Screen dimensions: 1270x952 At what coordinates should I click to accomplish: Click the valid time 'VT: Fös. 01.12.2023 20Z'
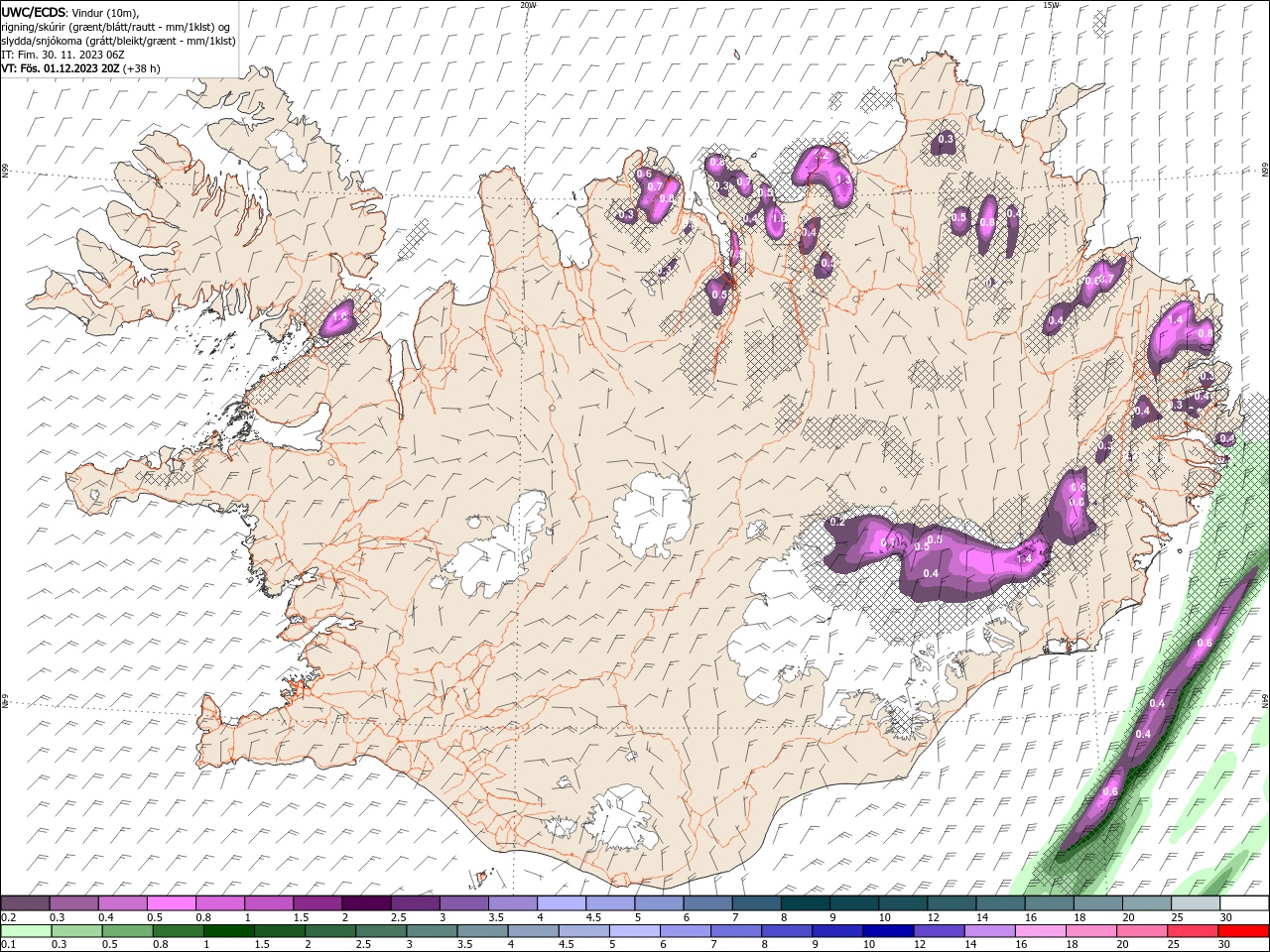point(61,68)
